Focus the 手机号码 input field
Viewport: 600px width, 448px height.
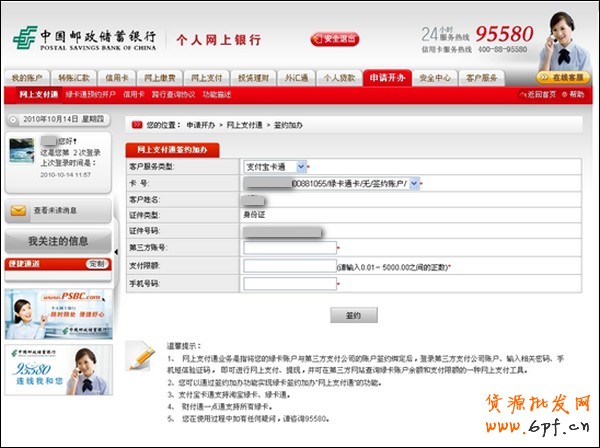point(289,284)
